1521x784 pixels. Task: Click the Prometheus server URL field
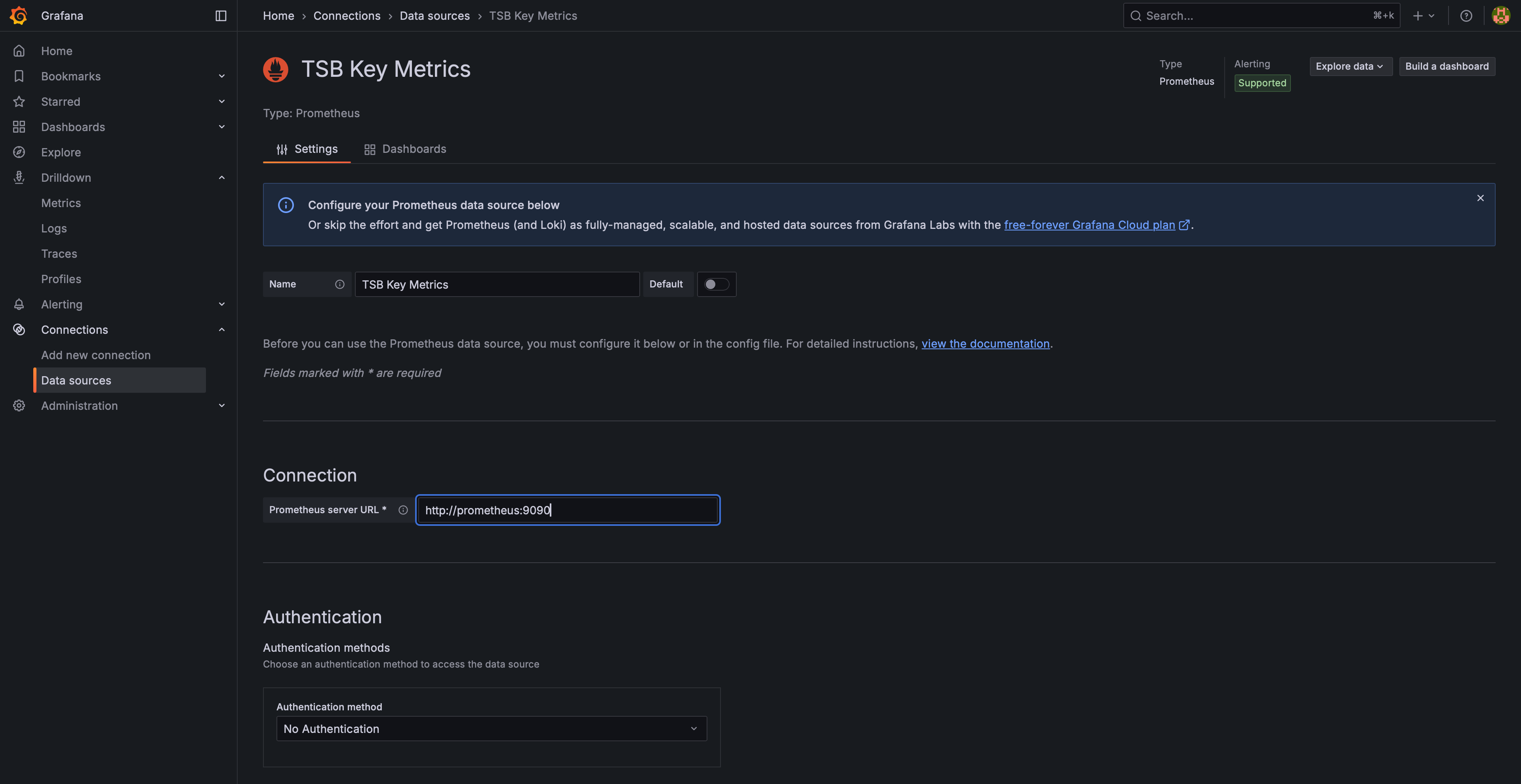(567, 510)
